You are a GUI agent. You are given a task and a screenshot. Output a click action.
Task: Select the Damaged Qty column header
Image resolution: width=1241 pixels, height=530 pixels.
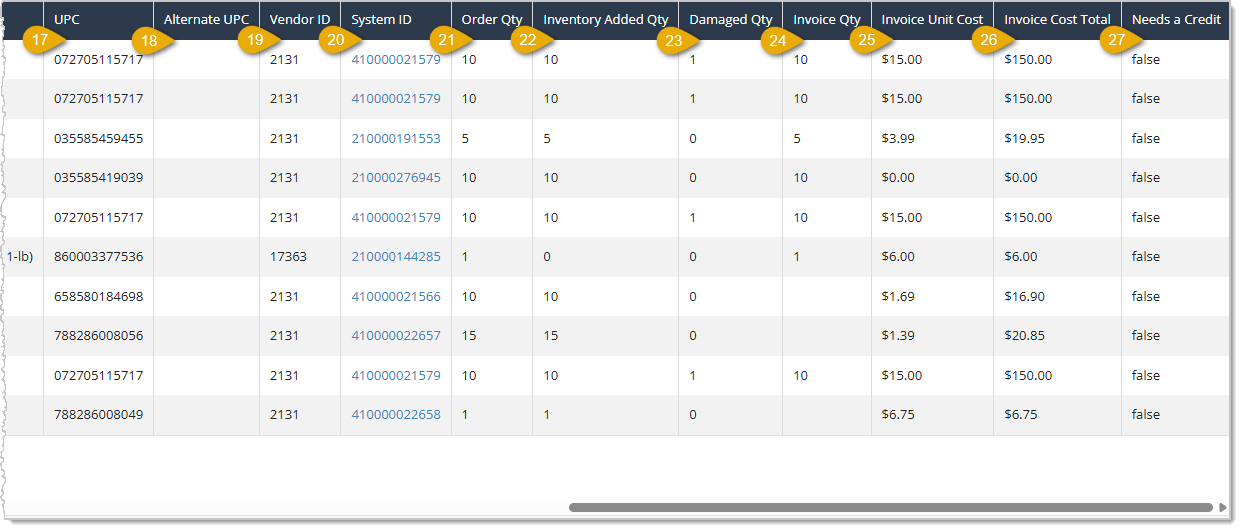tap(731, 19)
